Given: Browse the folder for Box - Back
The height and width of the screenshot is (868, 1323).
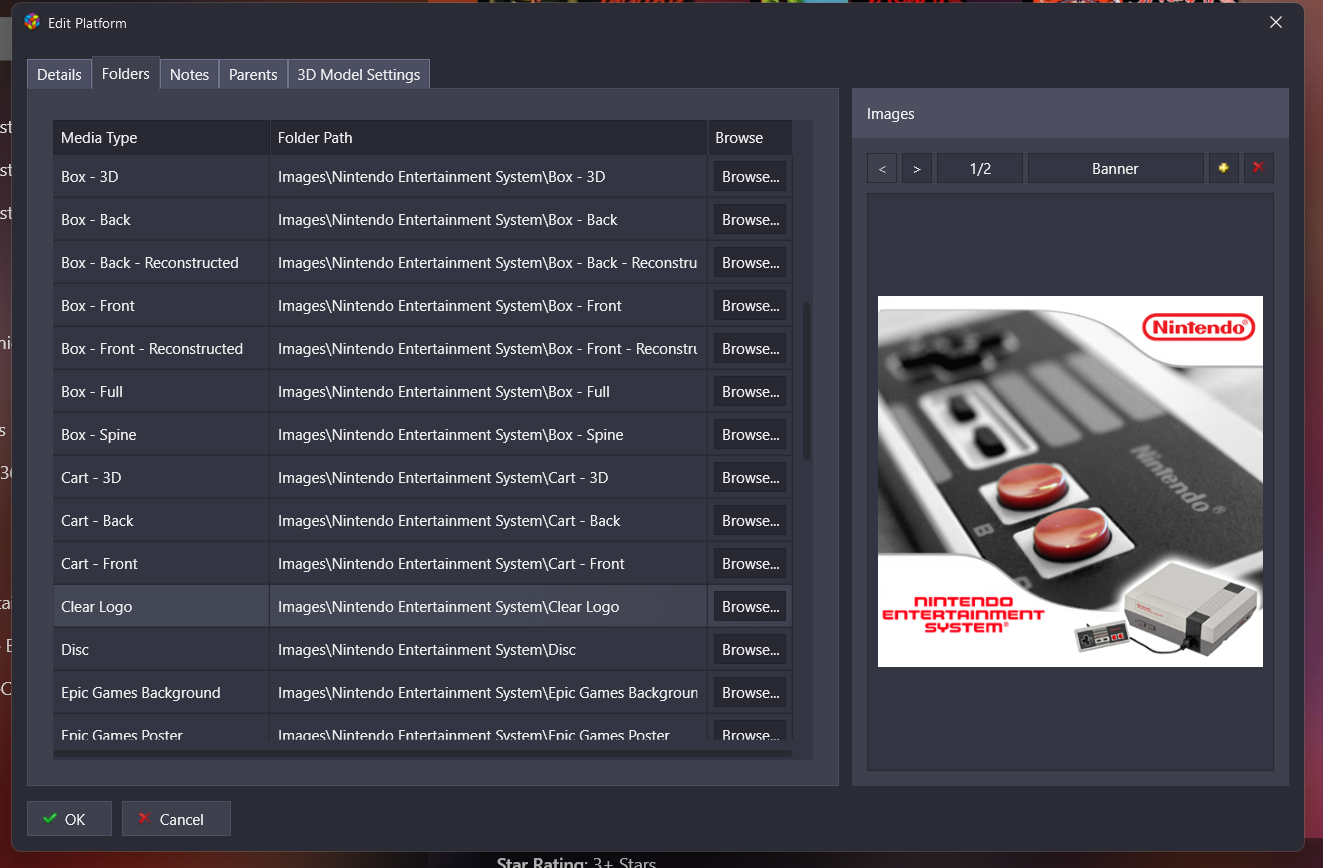Looking at the screenshot, I should coord(750,220).
